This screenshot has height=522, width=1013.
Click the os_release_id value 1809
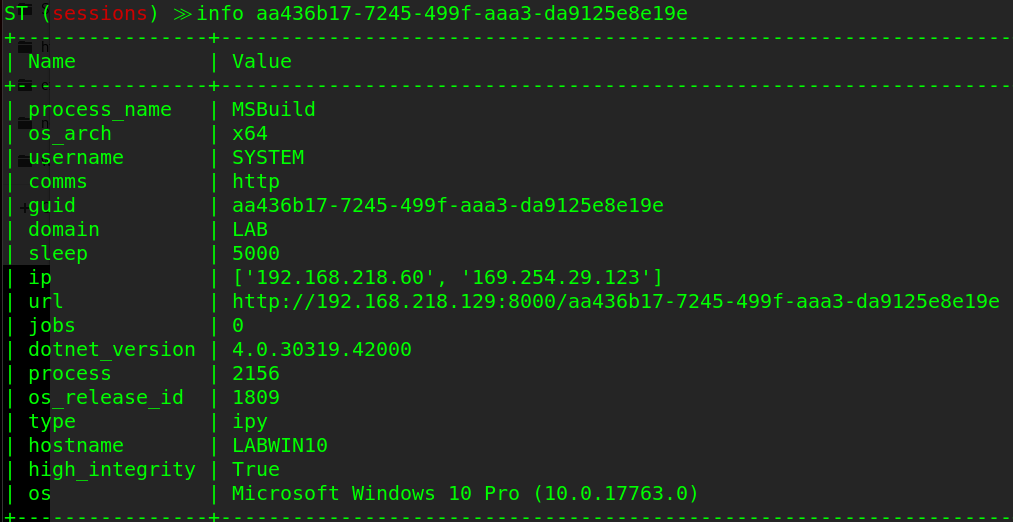tap(255, 397)
